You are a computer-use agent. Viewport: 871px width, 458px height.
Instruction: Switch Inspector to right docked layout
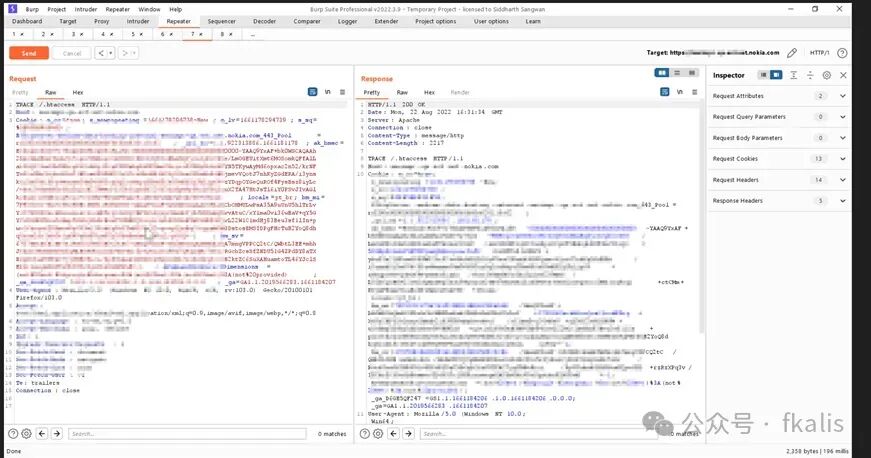[776, 75]
